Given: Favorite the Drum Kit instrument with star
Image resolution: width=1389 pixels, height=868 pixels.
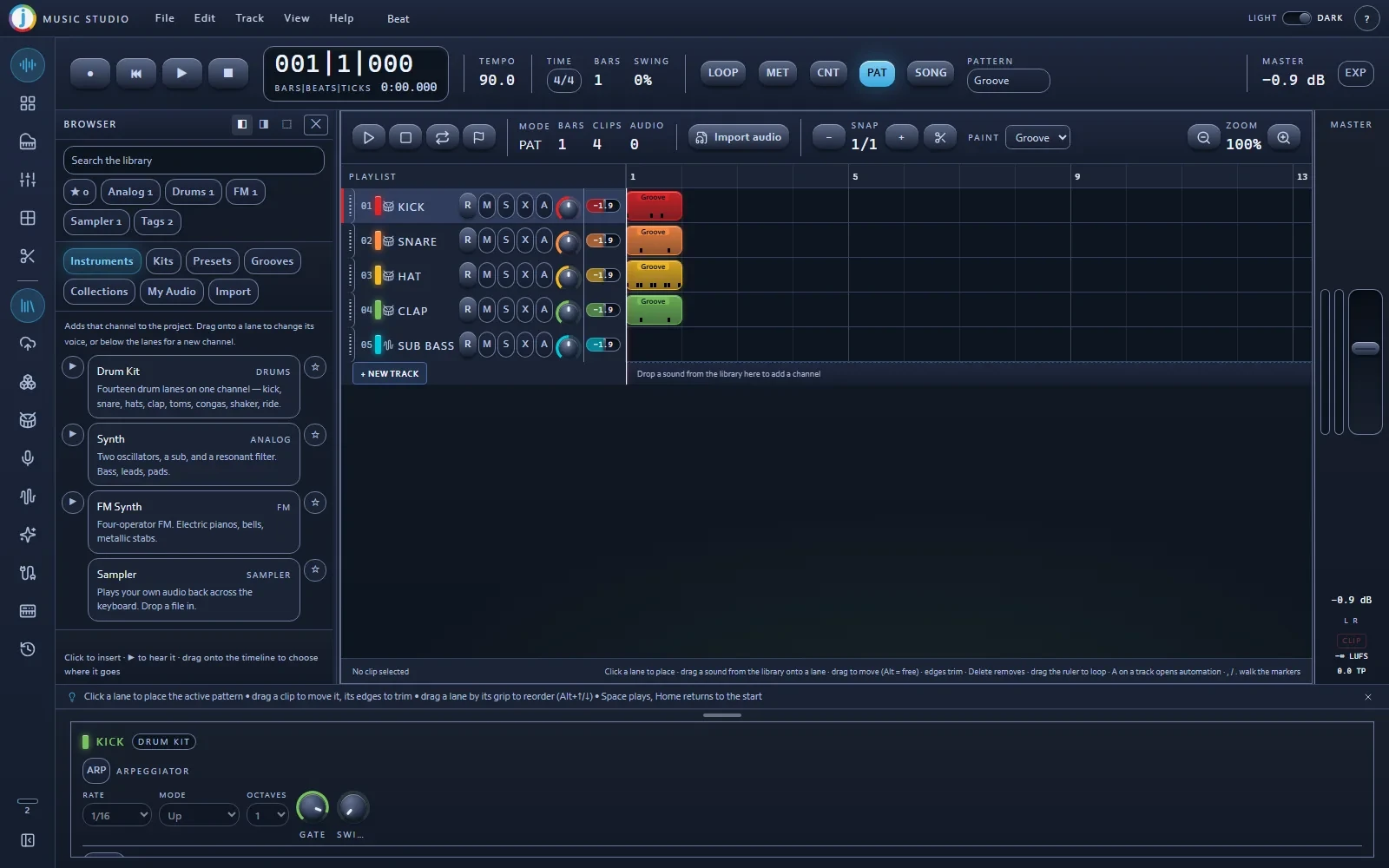Looking at the screenshot, I should click(x=315, y=367).
